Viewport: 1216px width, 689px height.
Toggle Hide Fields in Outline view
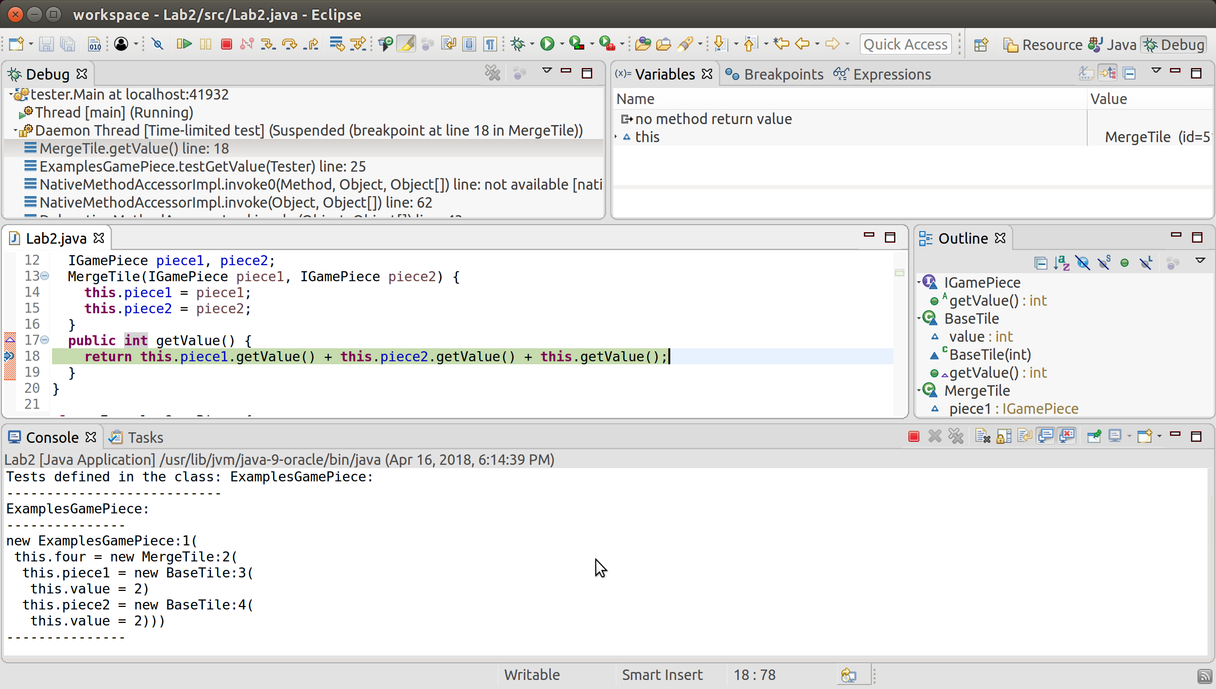pyautogui.click(x=1082, y=263)
